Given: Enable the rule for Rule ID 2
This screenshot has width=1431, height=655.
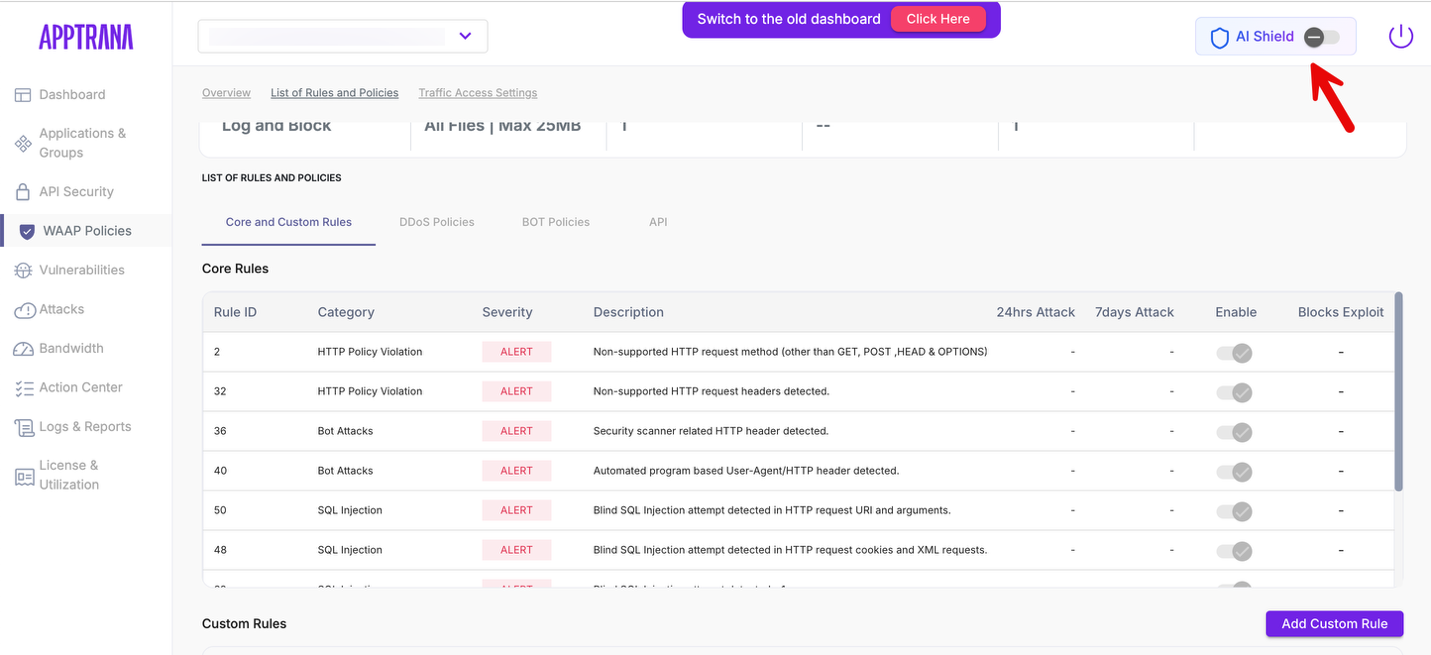Looking at the screenshot, I should pyautogui.click(x=1234, y=353).
